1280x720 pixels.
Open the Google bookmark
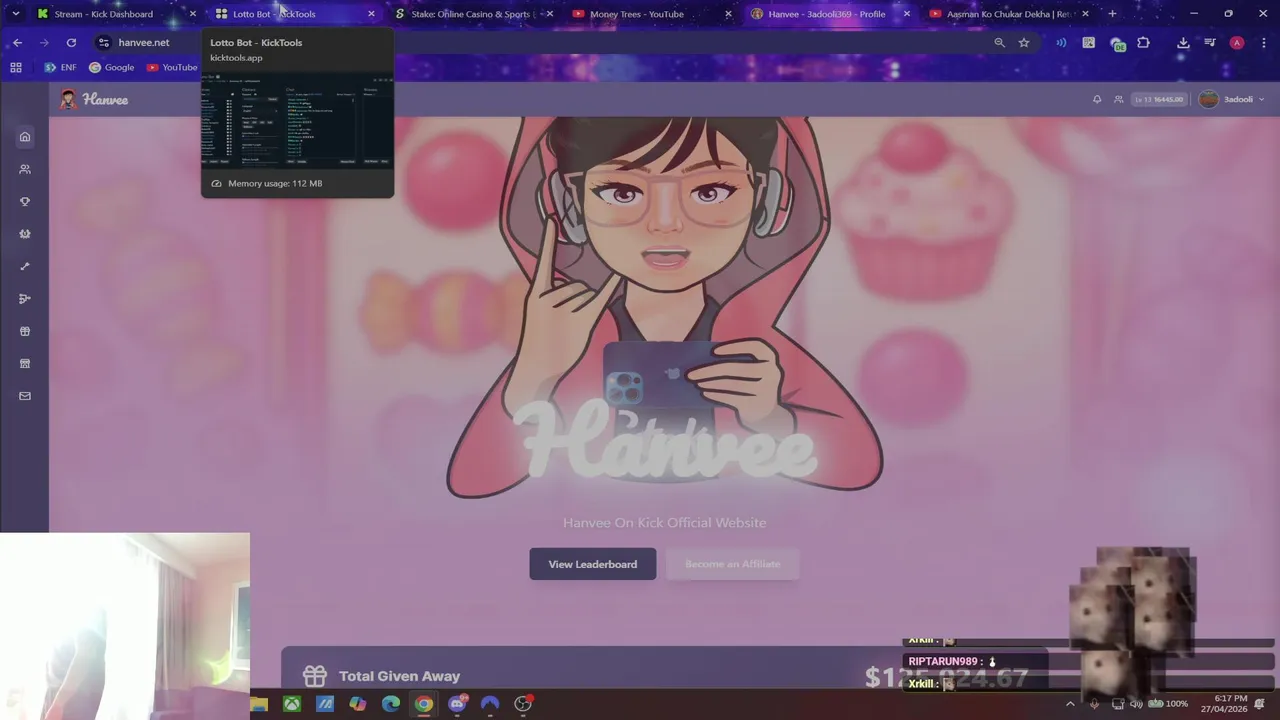111,67
